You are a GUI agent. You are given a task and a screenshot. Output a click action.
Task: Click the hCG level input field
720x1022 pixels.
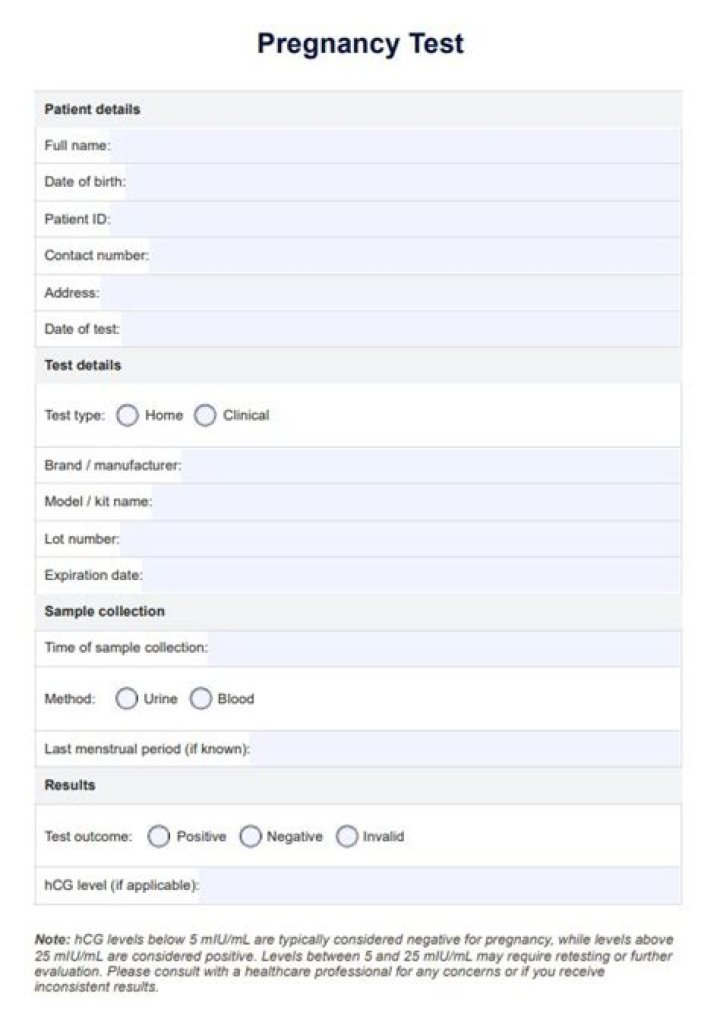click(440, 886)
